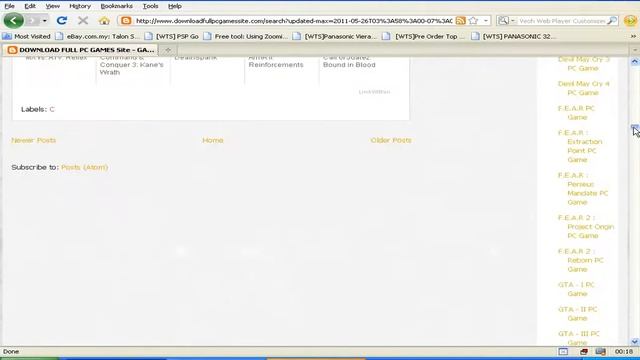Click the forward navigation arrow
This screenshot has width=640, height=360.
point(33,20)
